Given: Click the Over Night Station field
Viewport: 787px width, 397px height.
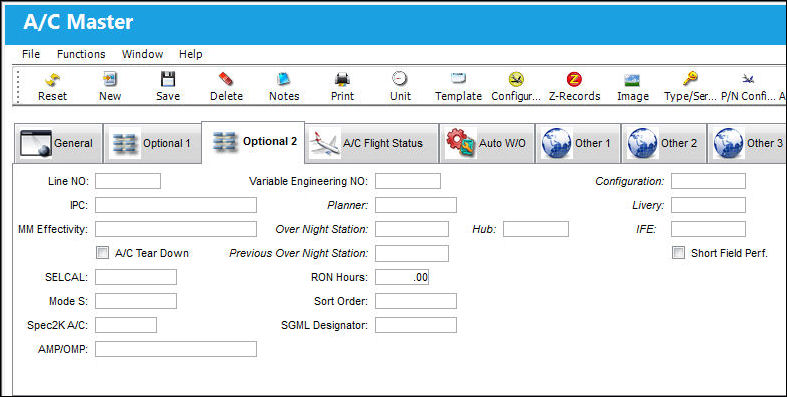Looking at the screenshot, I should coord(412,229).
